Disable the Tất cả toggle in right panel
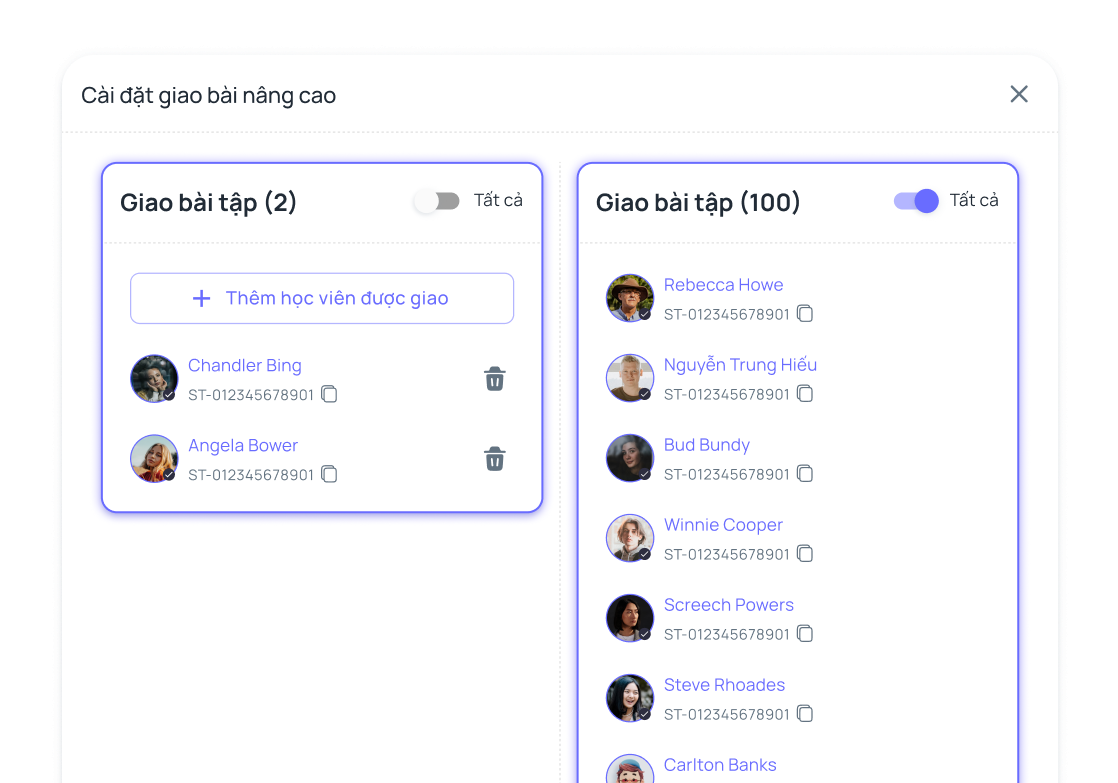Image resolution: width=1118 pixels, height=783 pixels. click(x=916, y=201)
